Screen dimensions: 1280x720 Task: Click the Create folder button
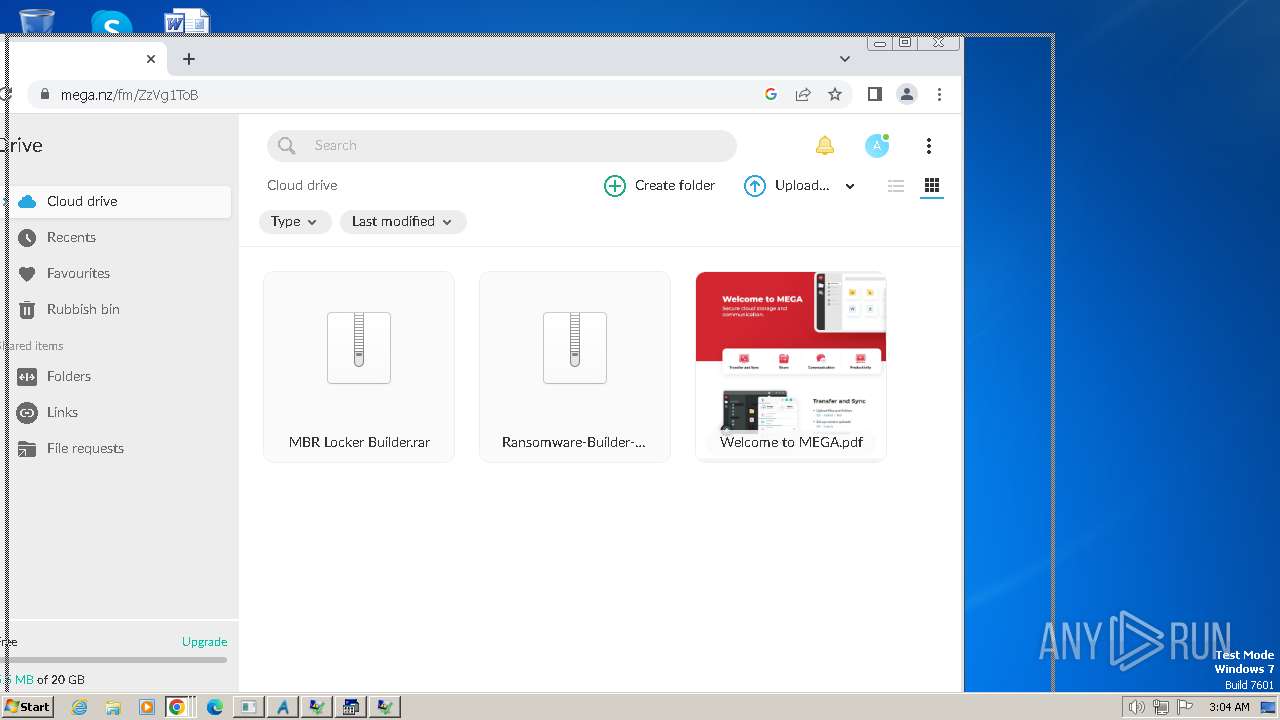point(660,186)
